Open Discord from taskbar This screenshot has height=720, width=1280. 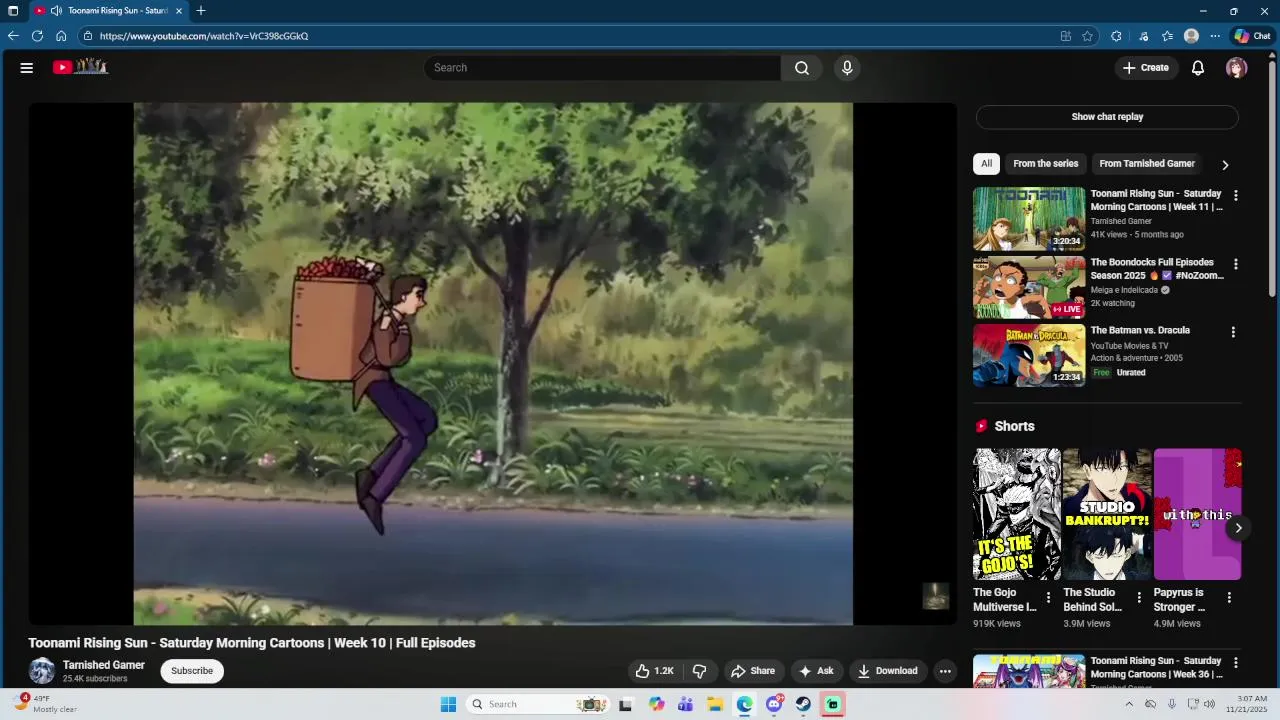tap(774, 704)
